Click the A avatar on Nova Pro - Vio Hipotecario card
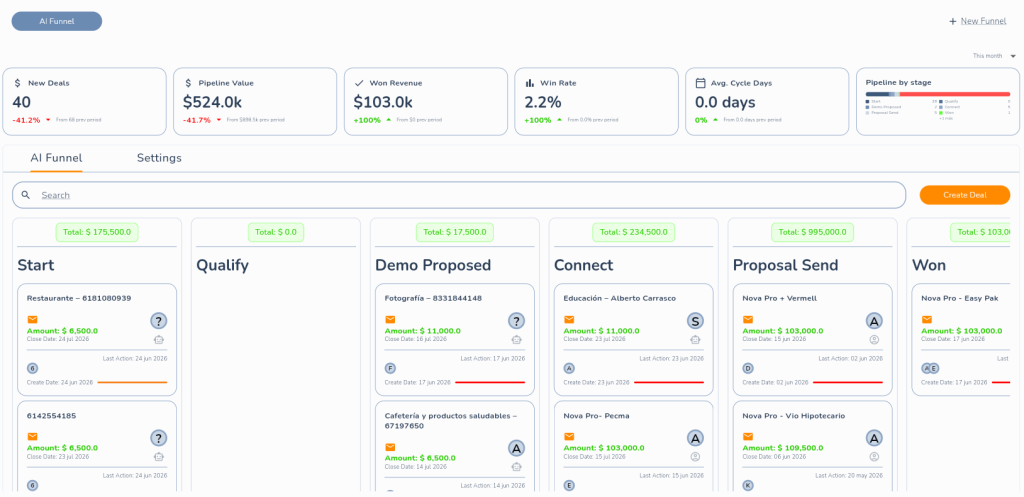This screenshot has height=497, width=1024. point(875,438)
